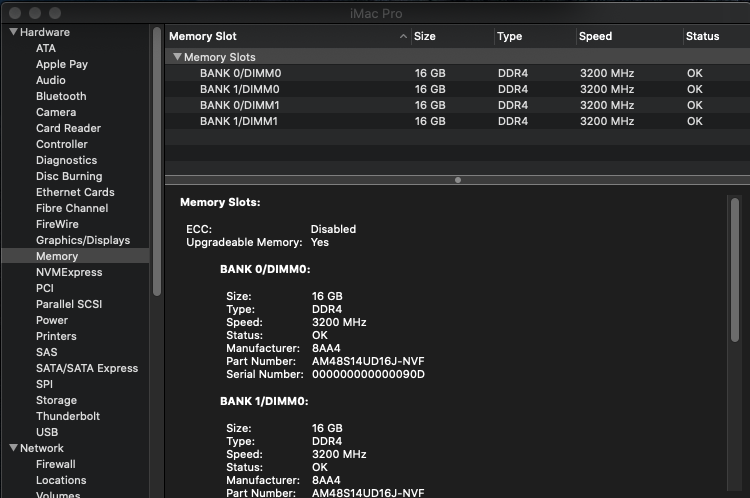Click the BANK 1/DIMM0 detail heading
750x498 pixels.
[264, 401]
